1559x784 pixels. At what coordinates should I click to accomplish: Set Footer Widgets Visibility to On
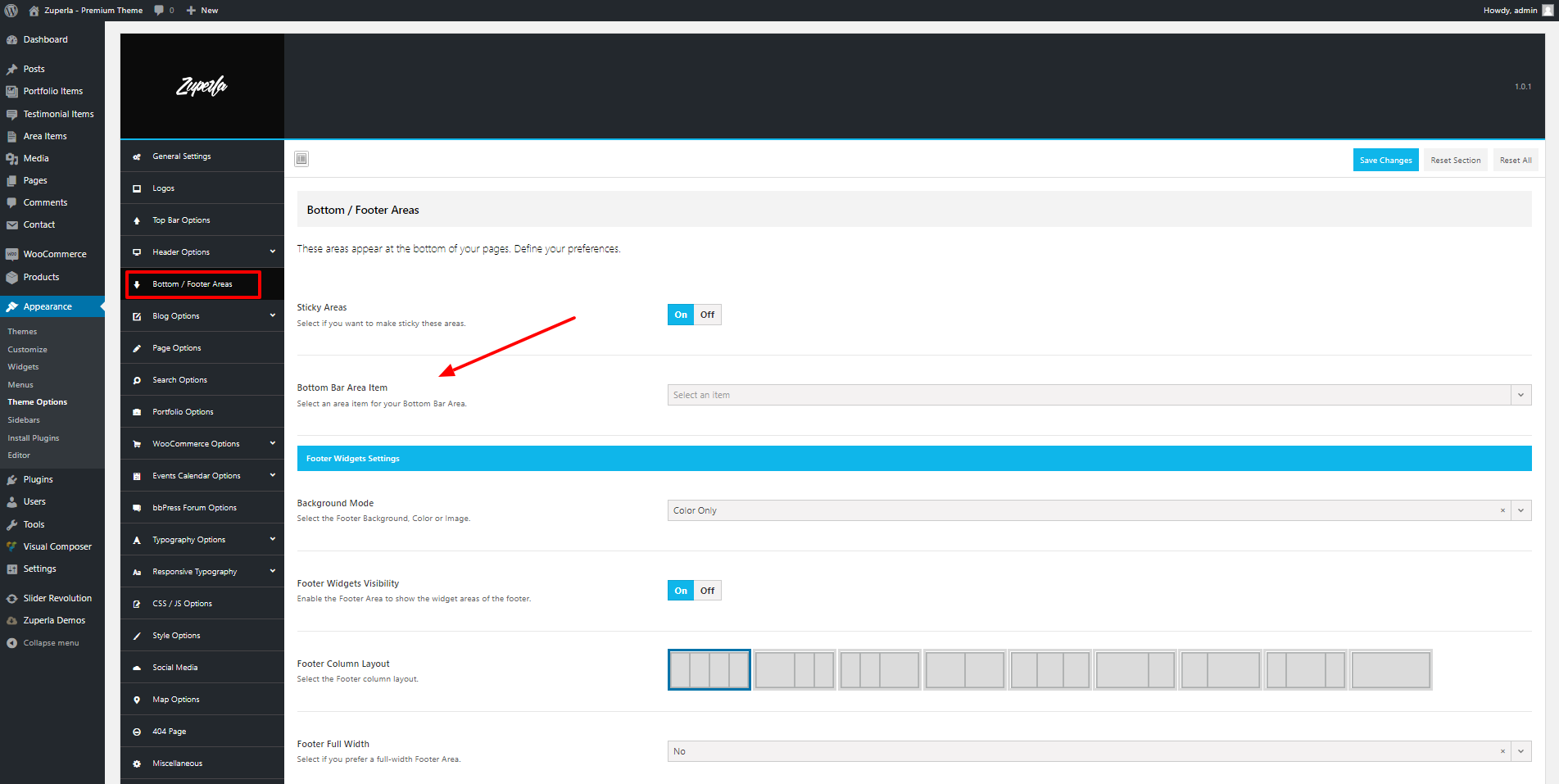point(681,591)
